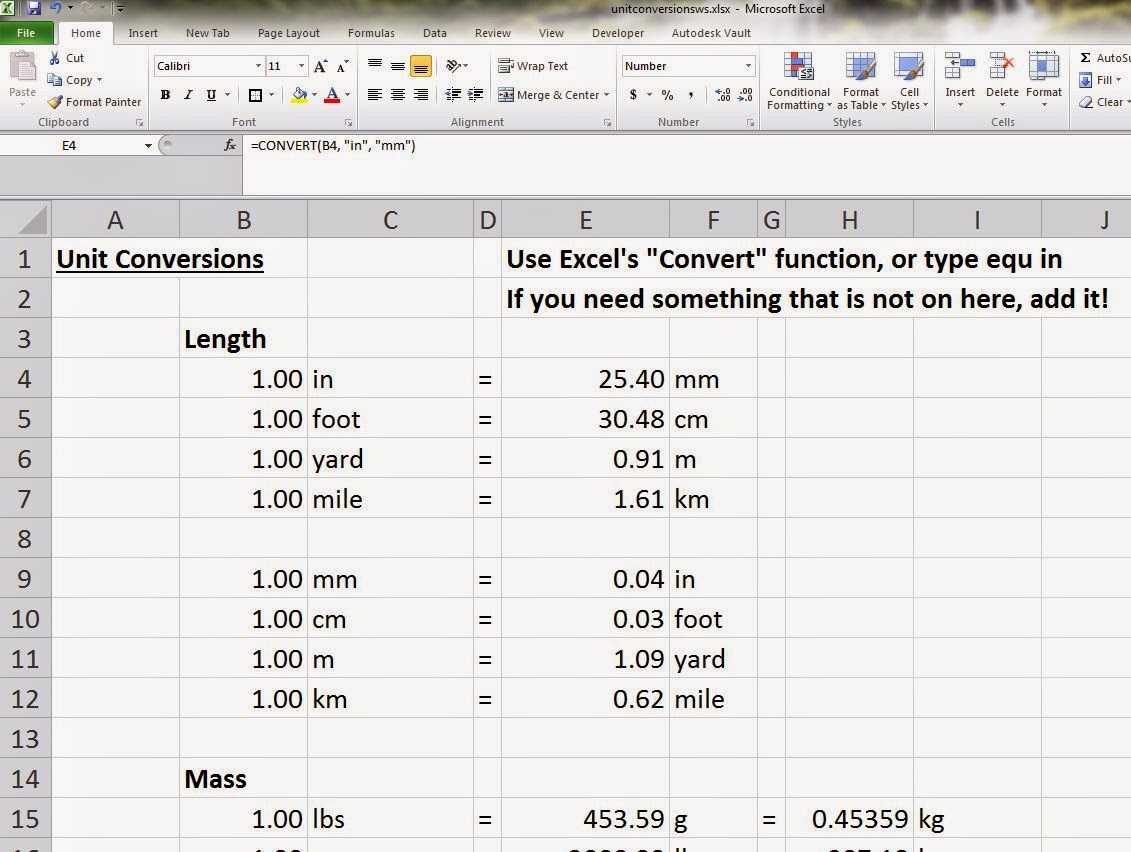The image size is (1131, 852).
Task: Apply Comma Style number format
Action: point(690,95)
